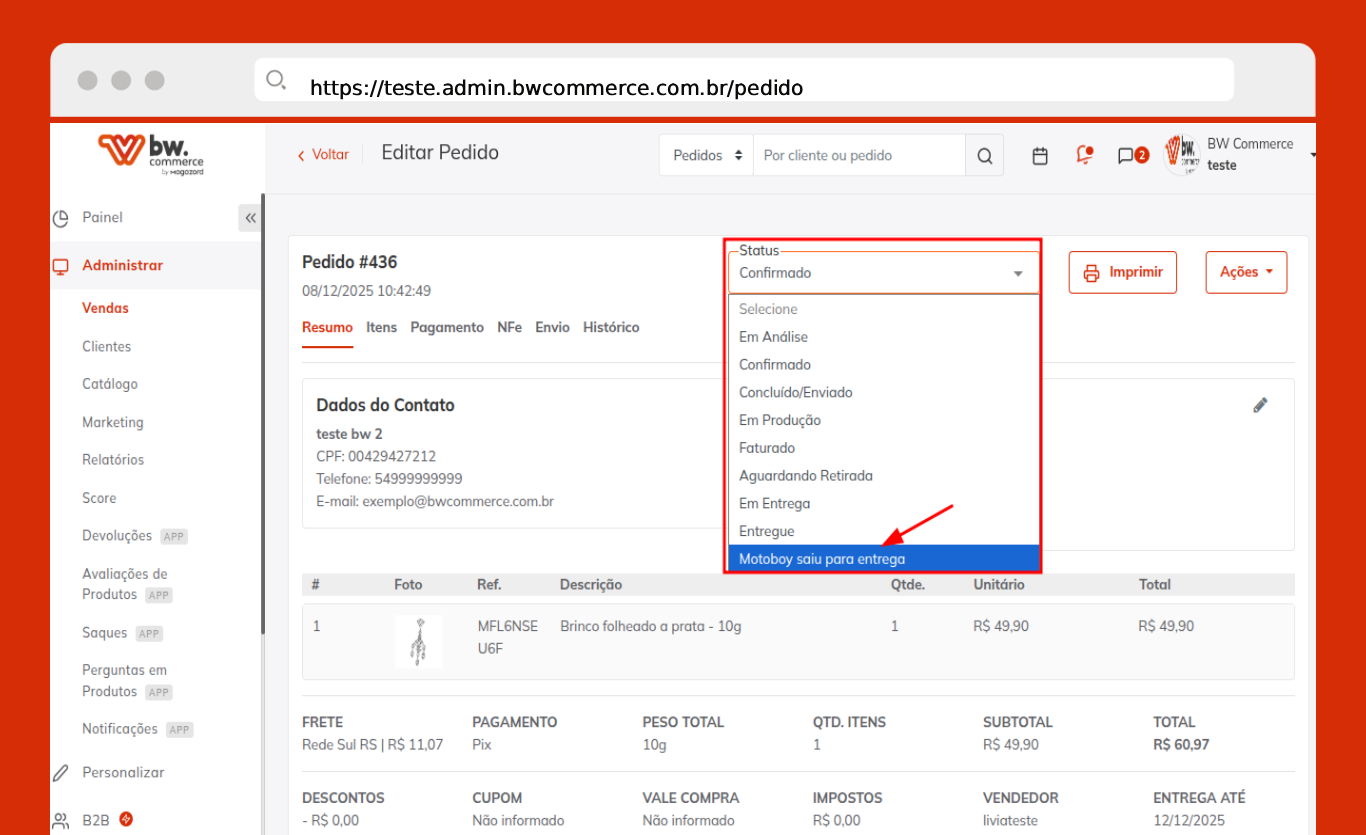Open the Ações dropdown button
1366x835 pixels.
point(1246,272)
